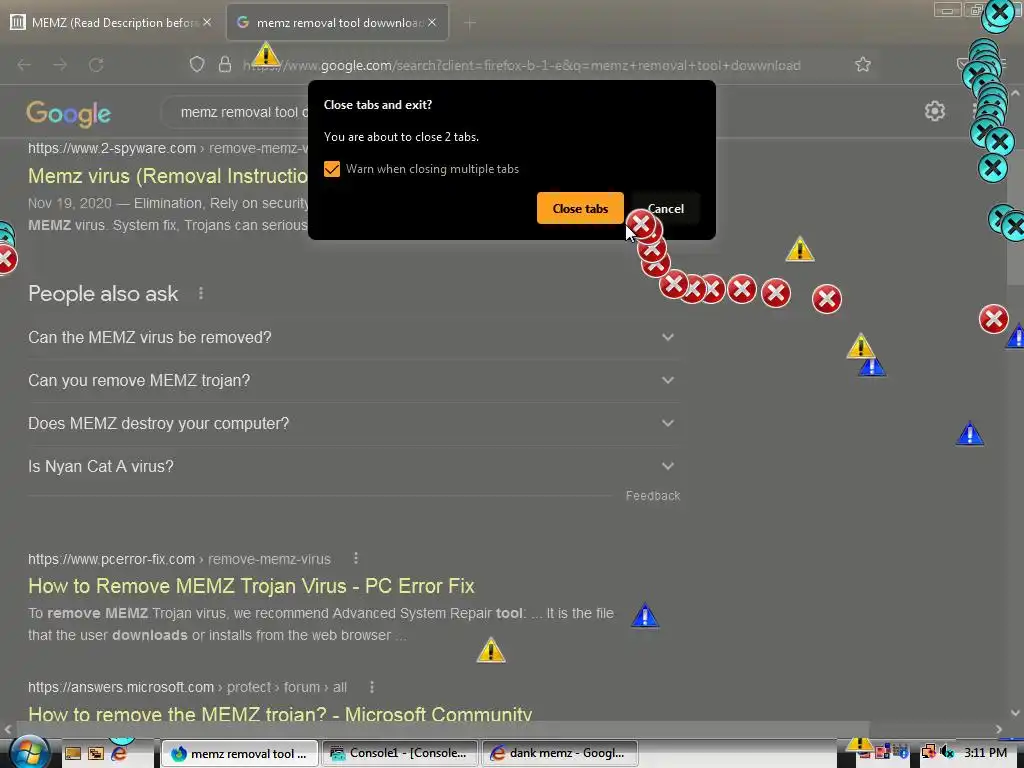Click the Firefox URL address bar

click(522, 65)
